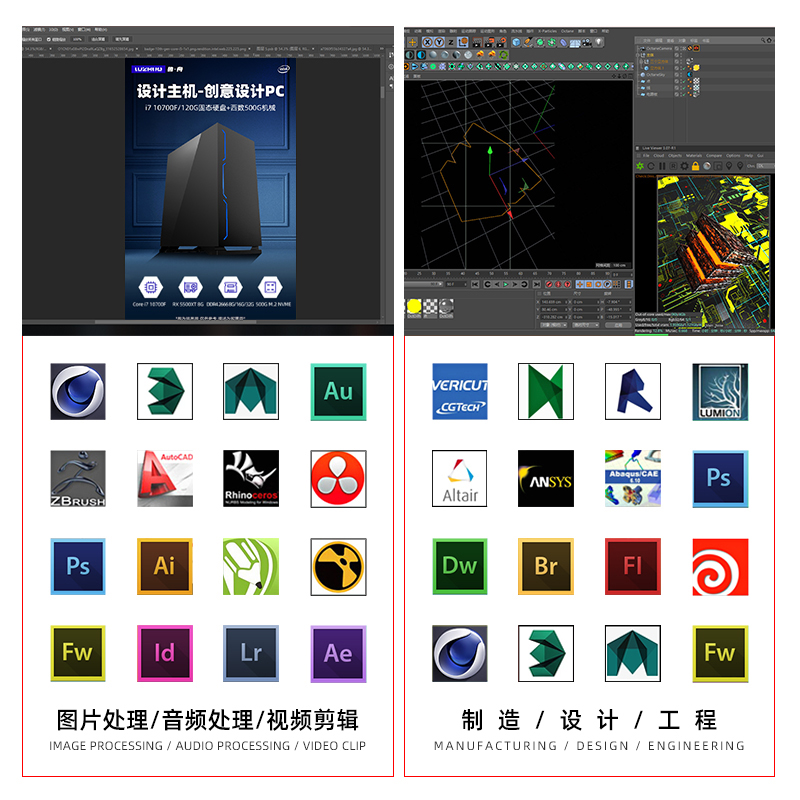Click 3ds Max icon in image processing panel
Screen dimensions: 800x800
click(x=165, y=391)
